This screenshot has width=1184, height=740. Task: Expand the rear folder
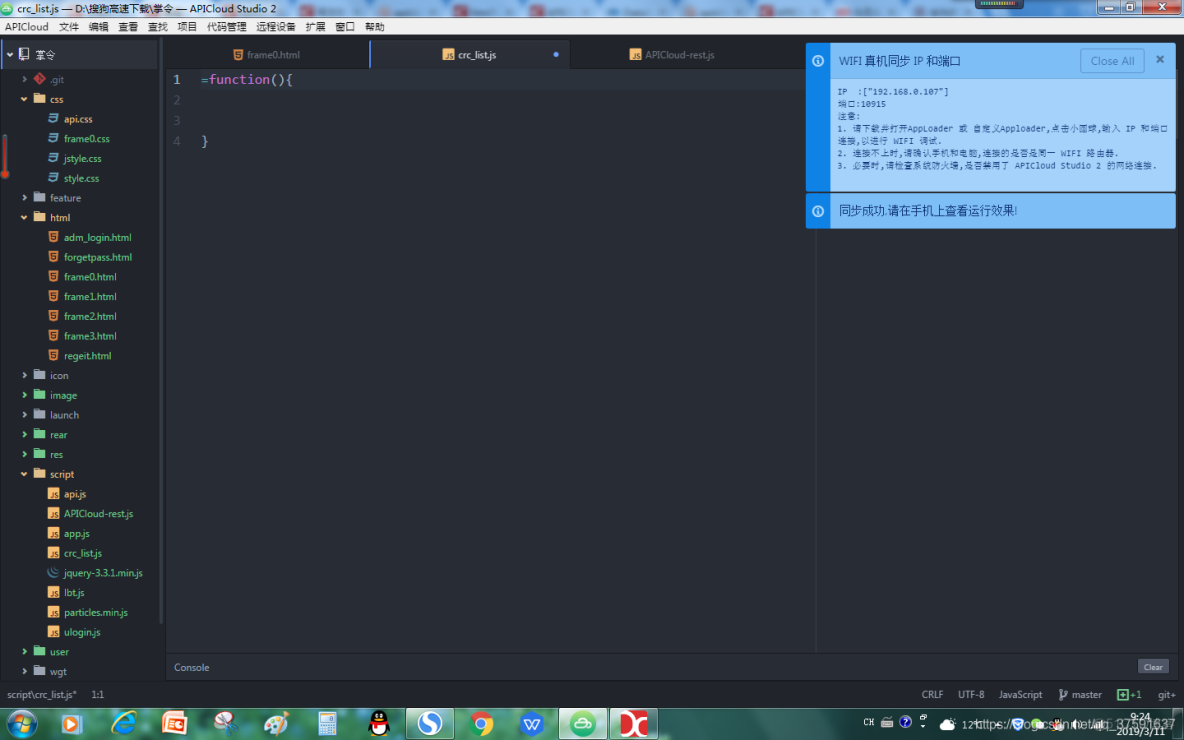(24, 434)
